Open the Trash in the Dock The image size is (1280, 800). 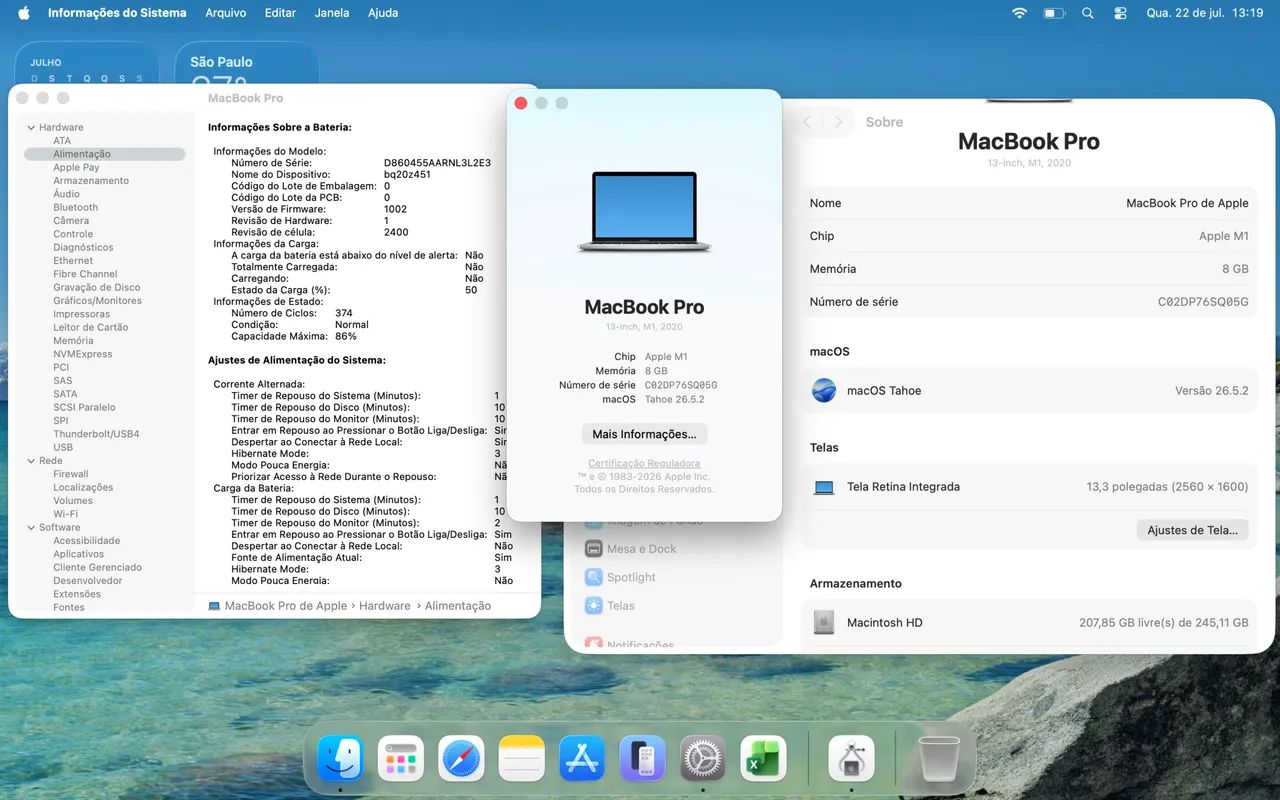(938, 758)
